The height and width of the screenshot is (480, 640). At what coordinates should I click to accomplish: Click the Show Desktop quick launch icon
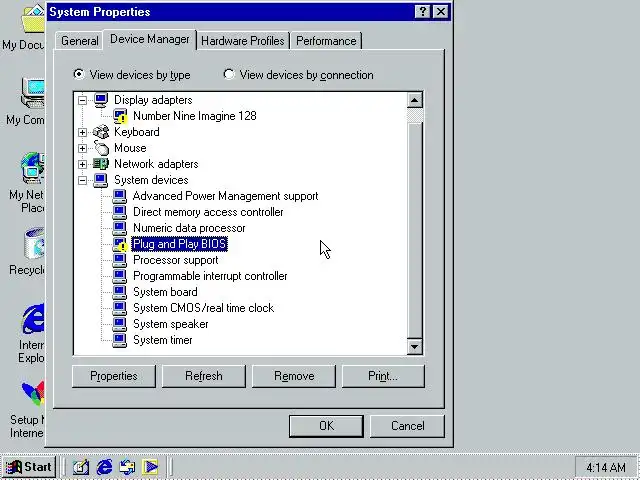click(81, 467)
